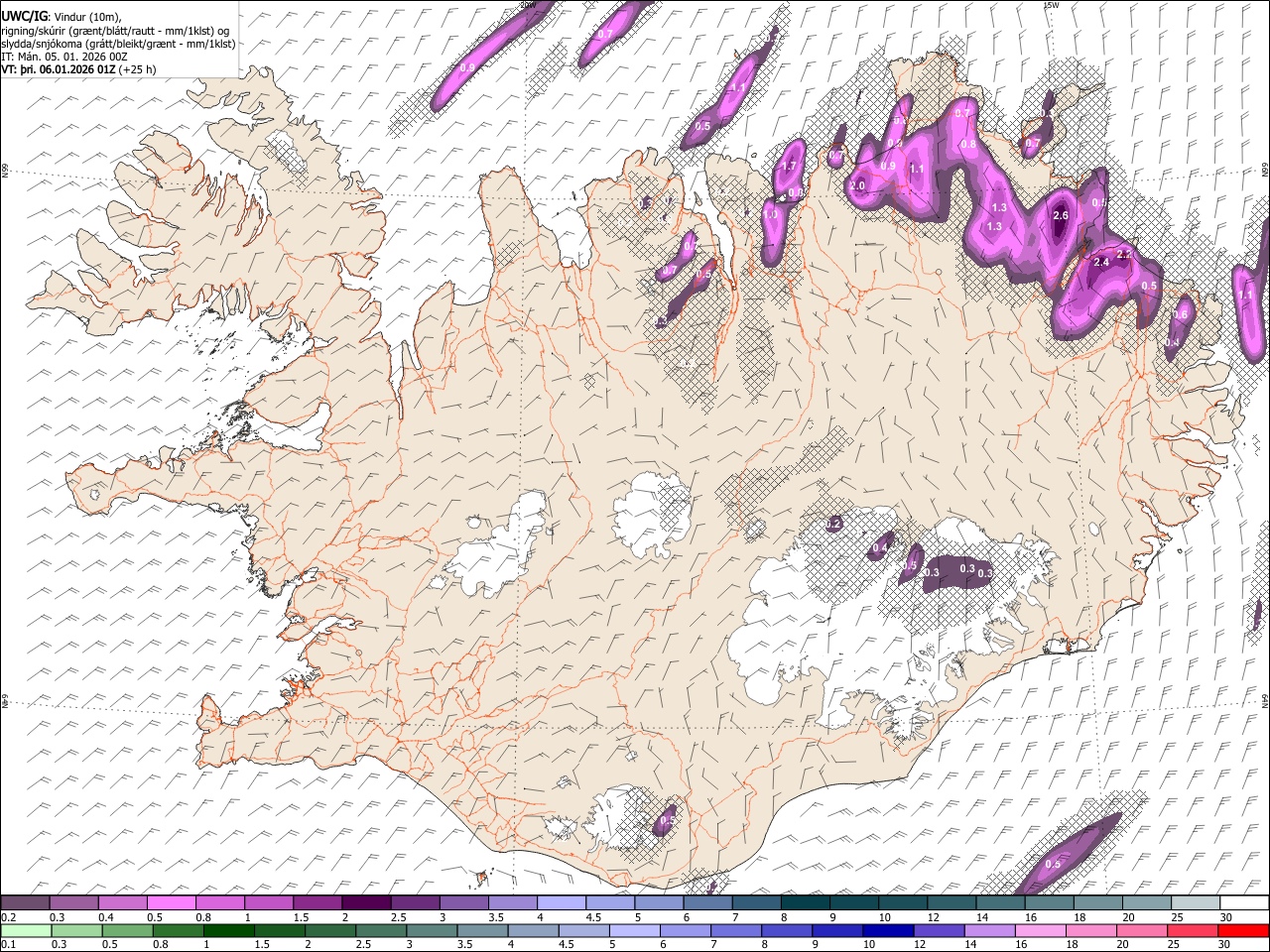
Task: Click the white swatch ending the top legend row
Action: (x=1244, y=903)
